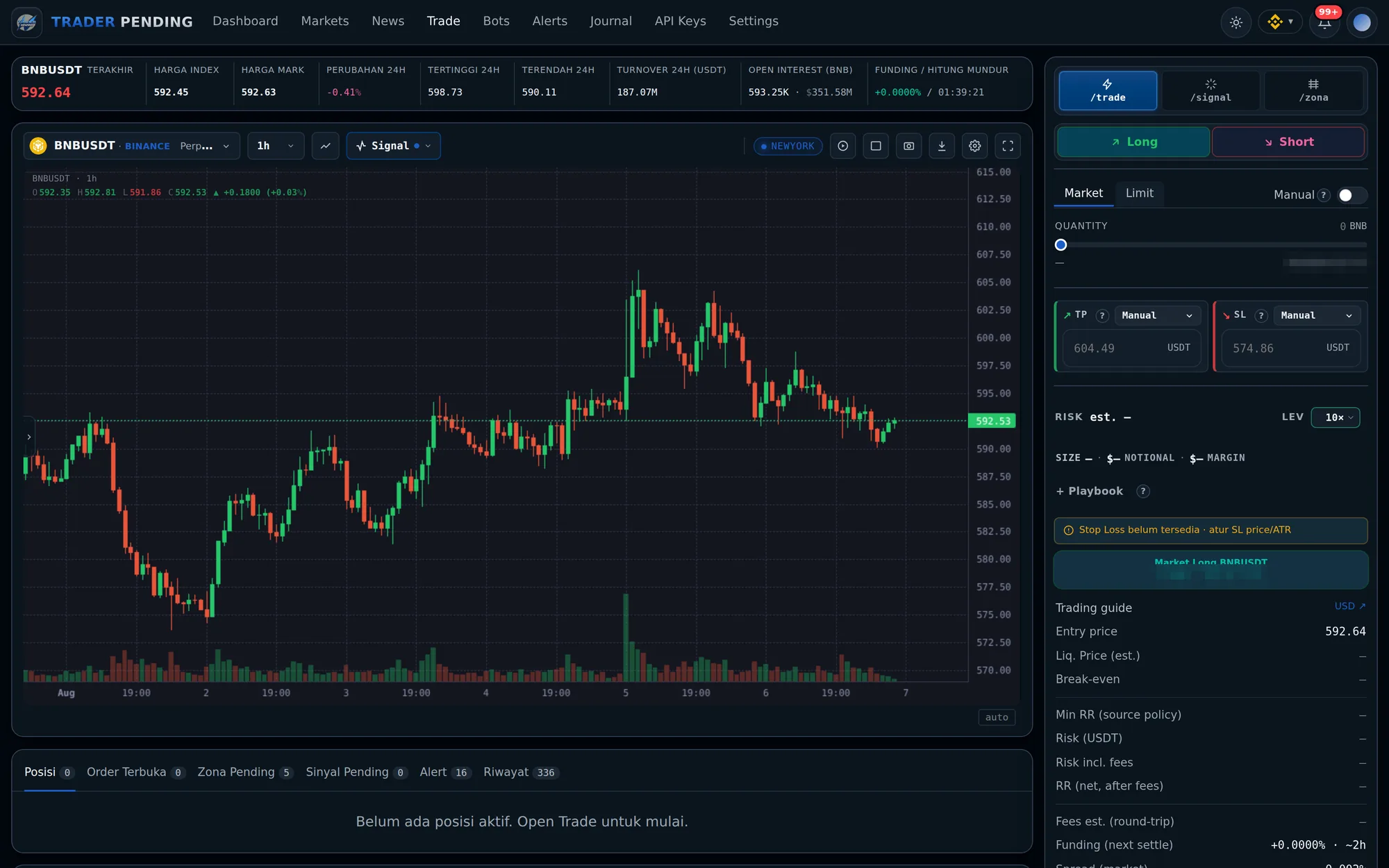Open the 1h timeframe dropdown

(276, 146)
